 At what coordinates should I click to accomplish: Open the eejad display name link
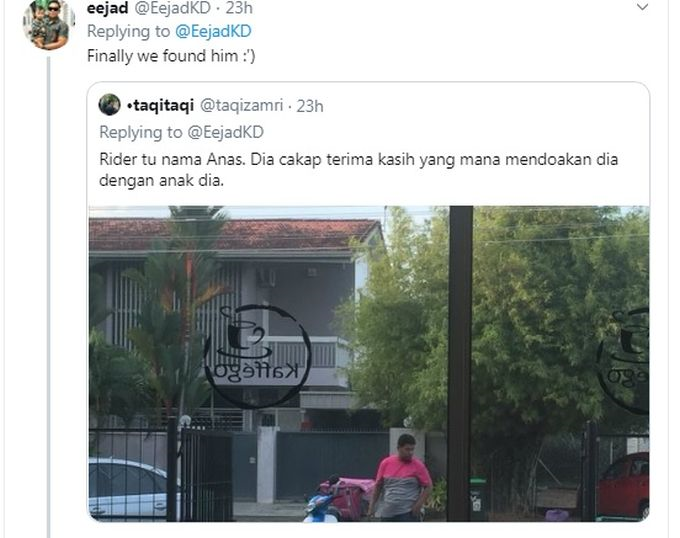107,8
